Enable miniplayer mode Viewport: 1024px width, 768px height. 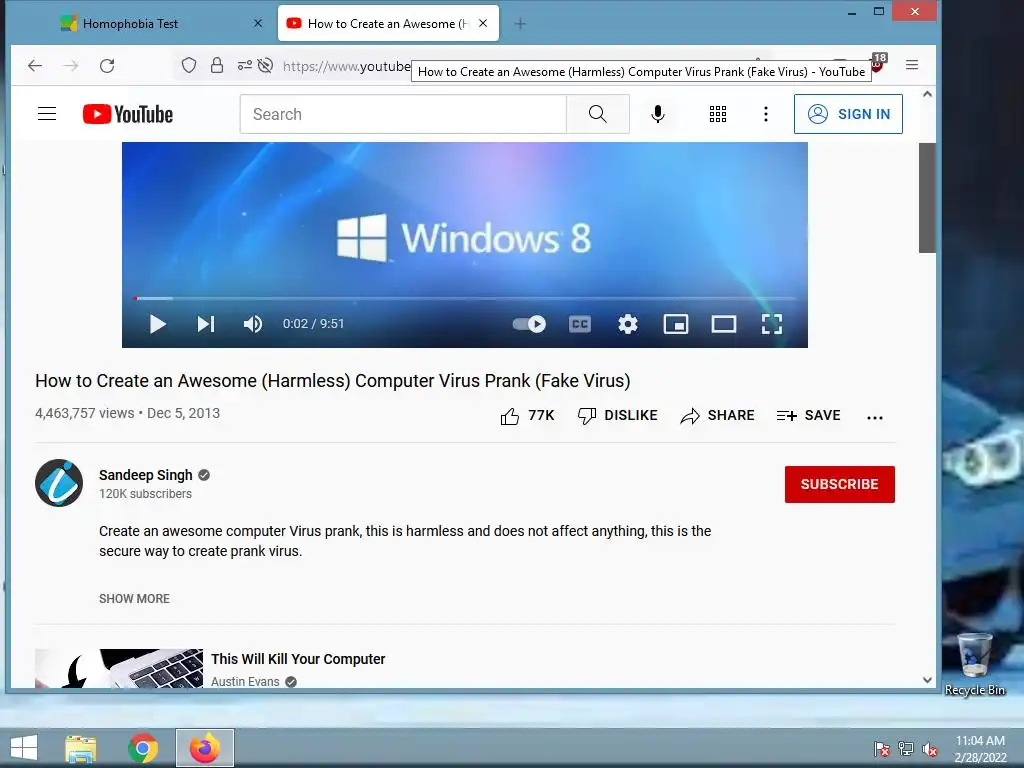[676, 324]
